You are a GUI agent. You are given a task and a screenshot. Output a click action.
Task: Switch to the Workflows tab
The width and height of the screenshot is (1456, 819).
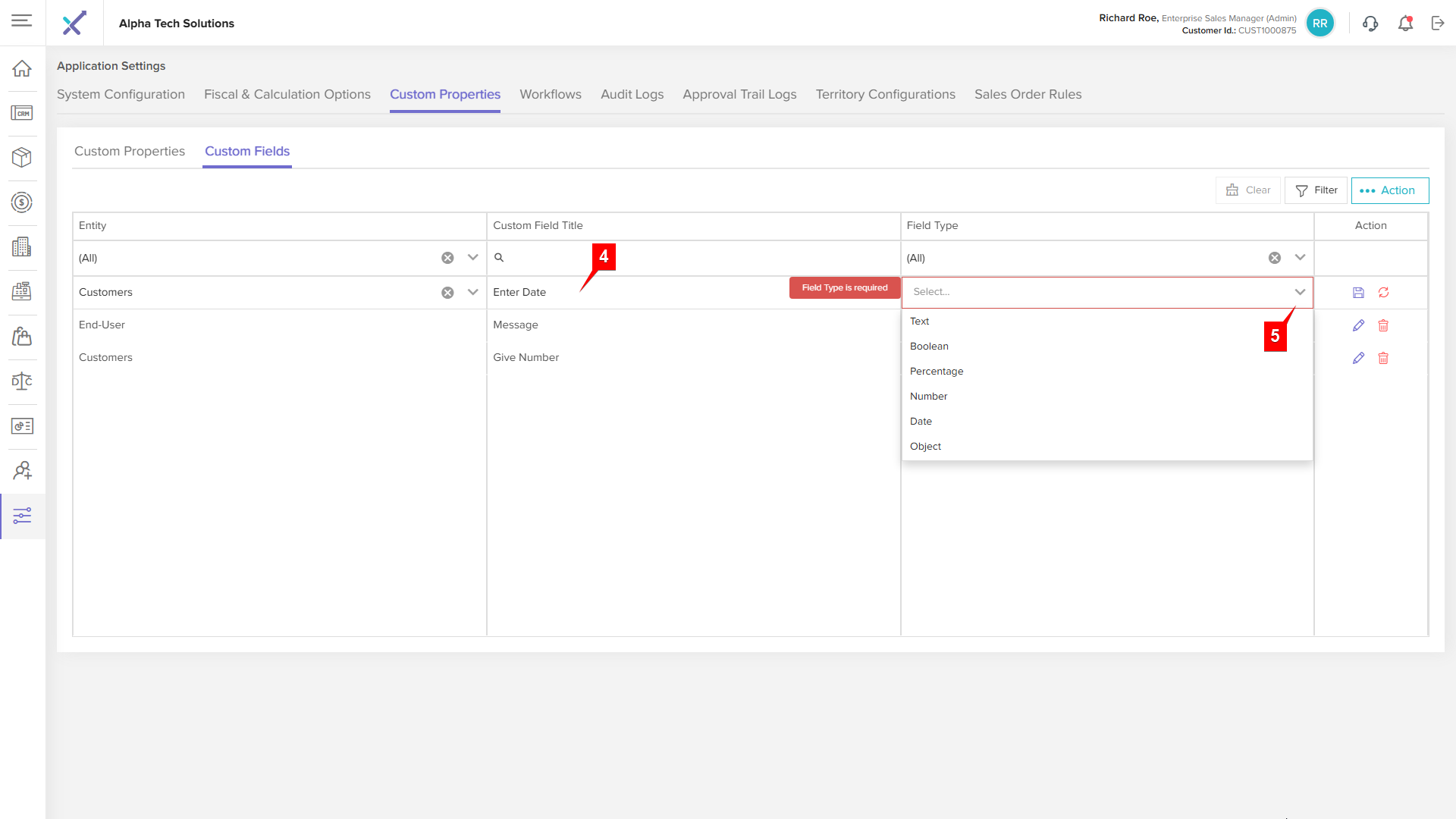click(x=550, y=94)
